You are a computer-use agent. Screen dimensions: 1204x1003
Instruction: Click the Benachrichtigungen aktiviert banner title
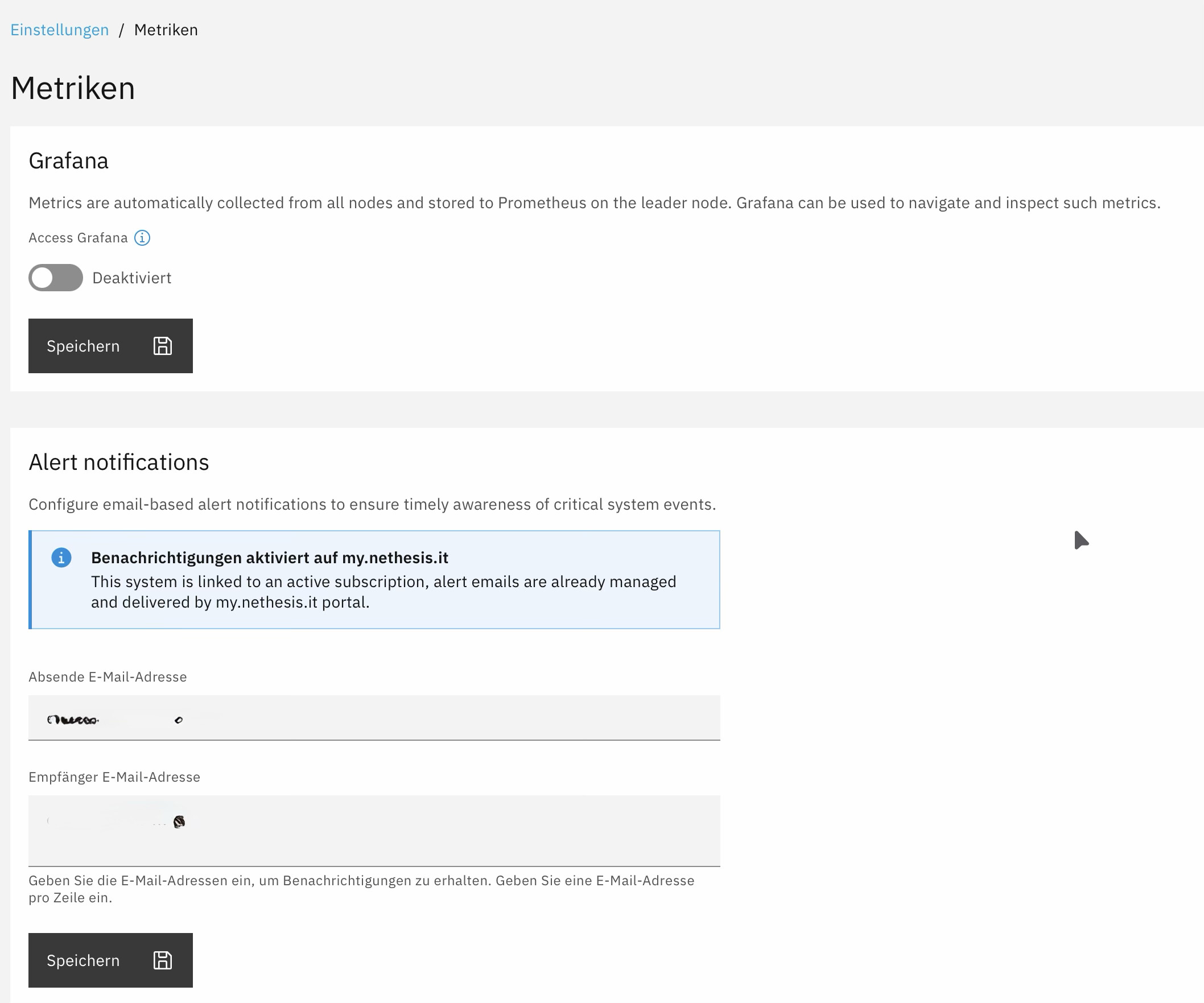click(270, 558)
